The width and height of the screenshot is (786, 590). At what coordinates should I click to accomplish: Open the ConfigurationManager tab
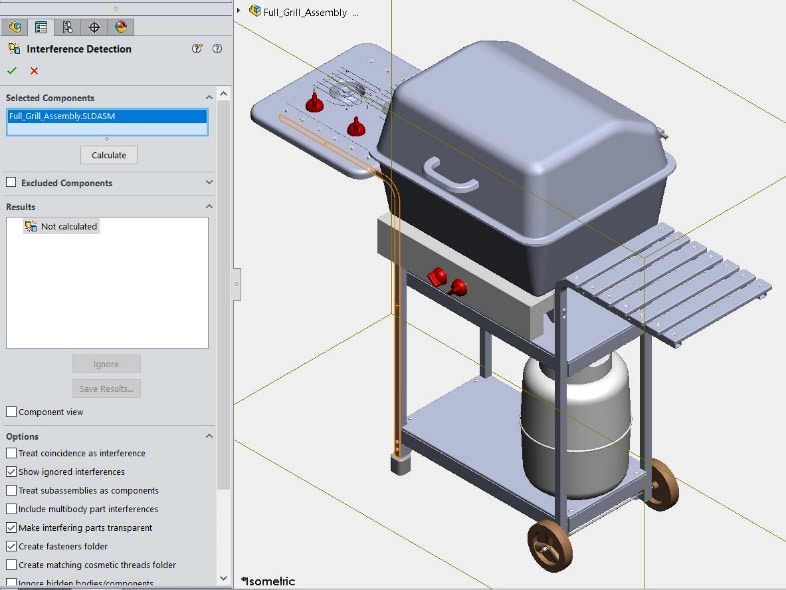(x=67, y=27)
